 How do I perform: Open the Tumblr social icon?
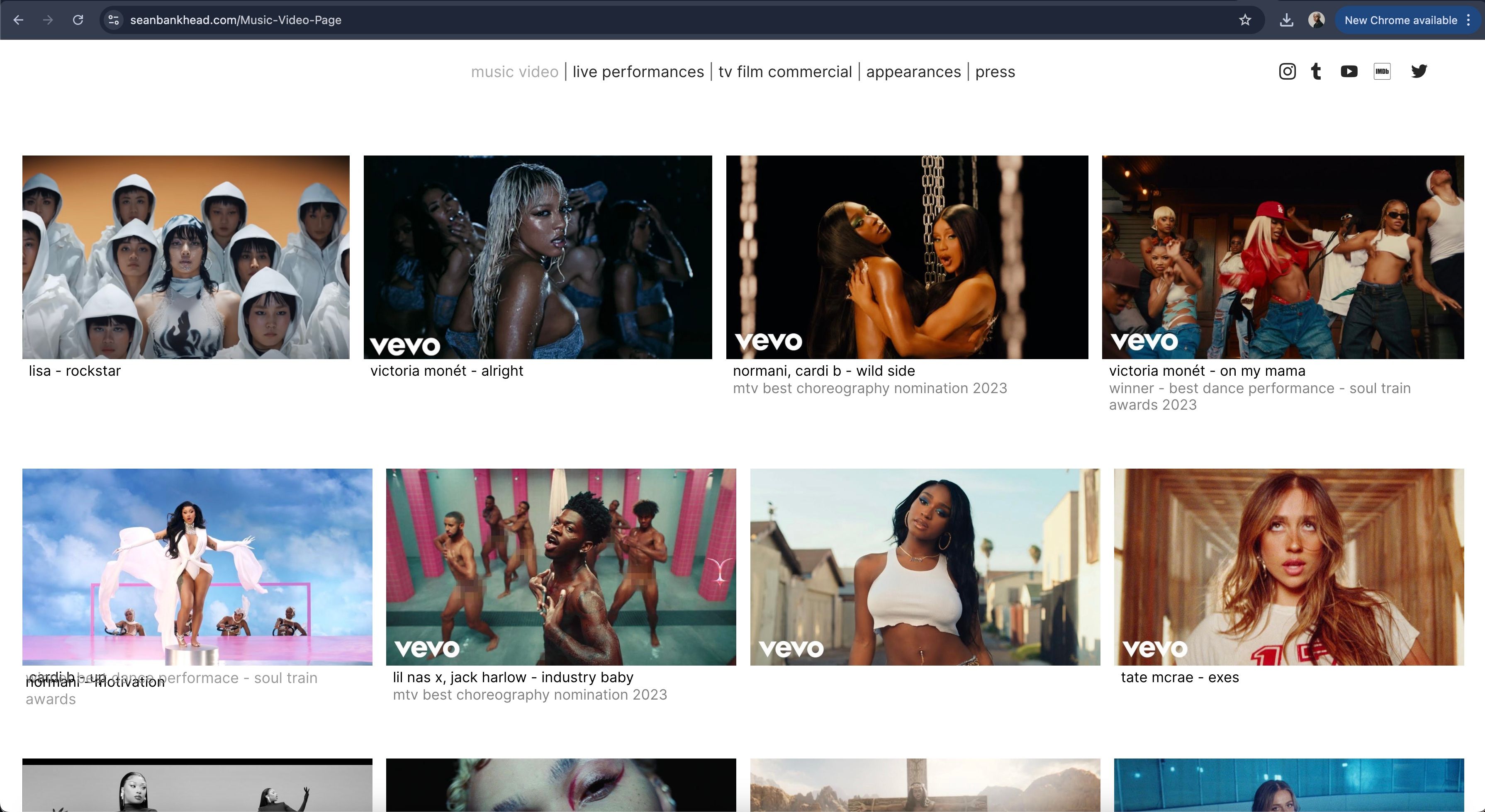click(1316, 71)
